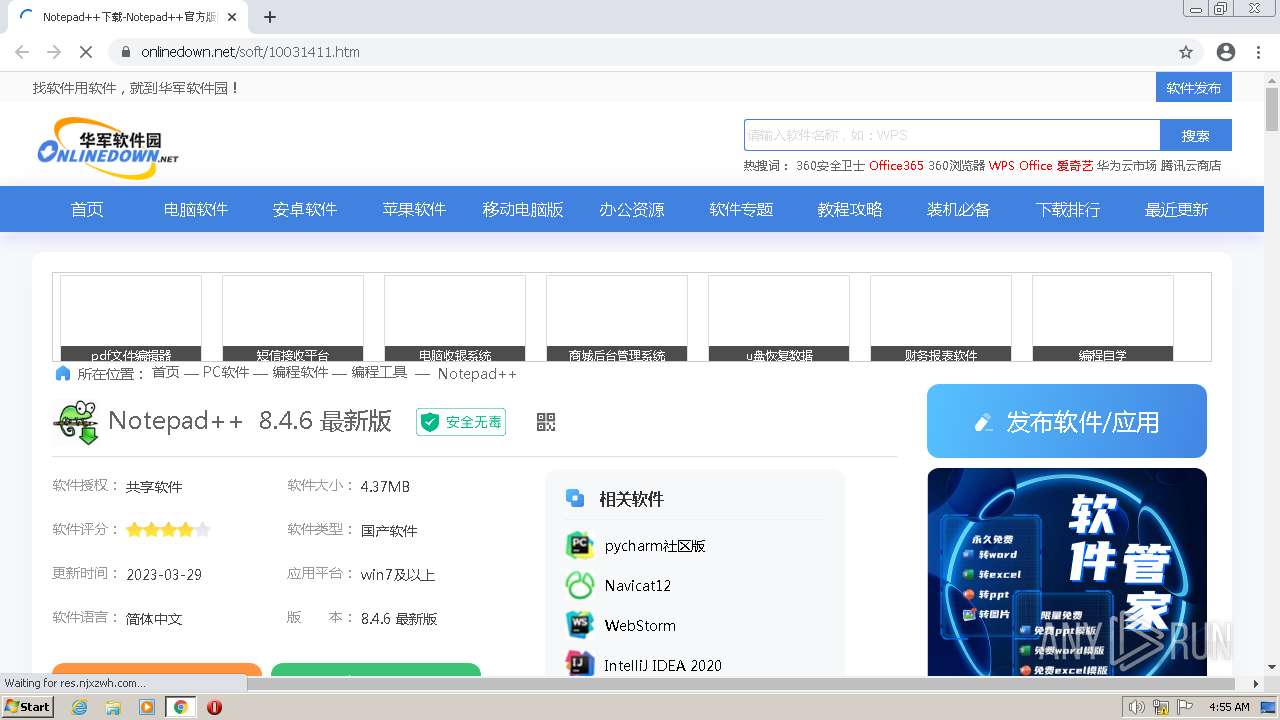
Task: Click the Notepad++ chameleon app icon
Action: tap(76, 422)
